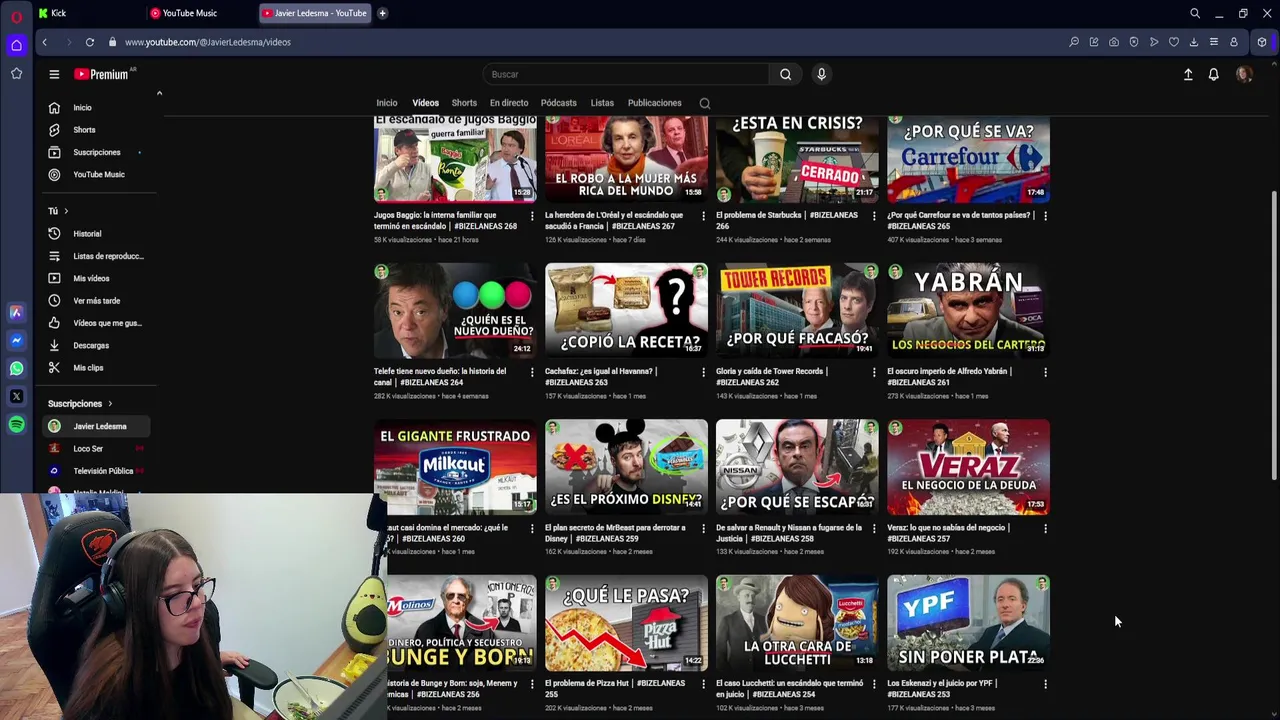Reload the page
1280x720 pixels.
(90, 42)
